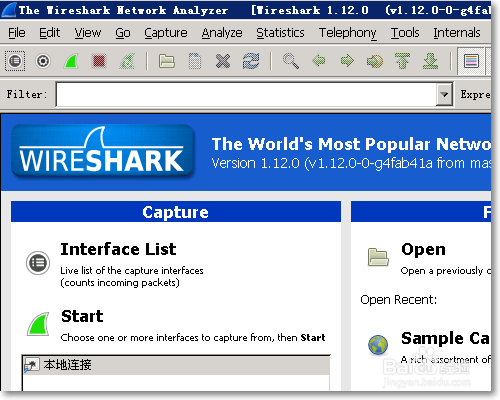This screenshot has height=400, width=500.
Task: Open the Tools menu
Action: coord(405,33)
